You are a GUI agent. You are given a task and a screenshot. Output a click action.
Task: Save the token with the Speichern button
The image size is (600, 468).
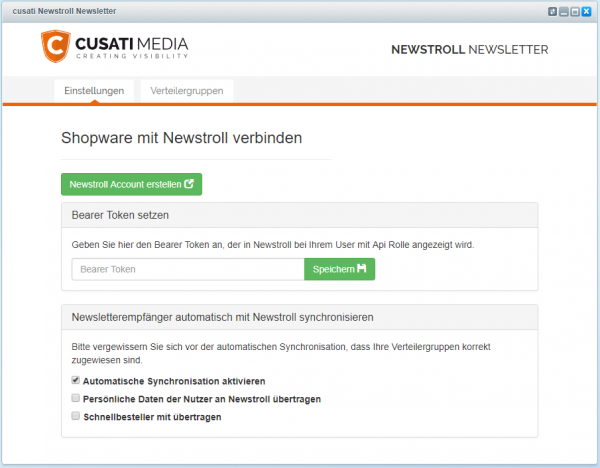tap(339, 269)
